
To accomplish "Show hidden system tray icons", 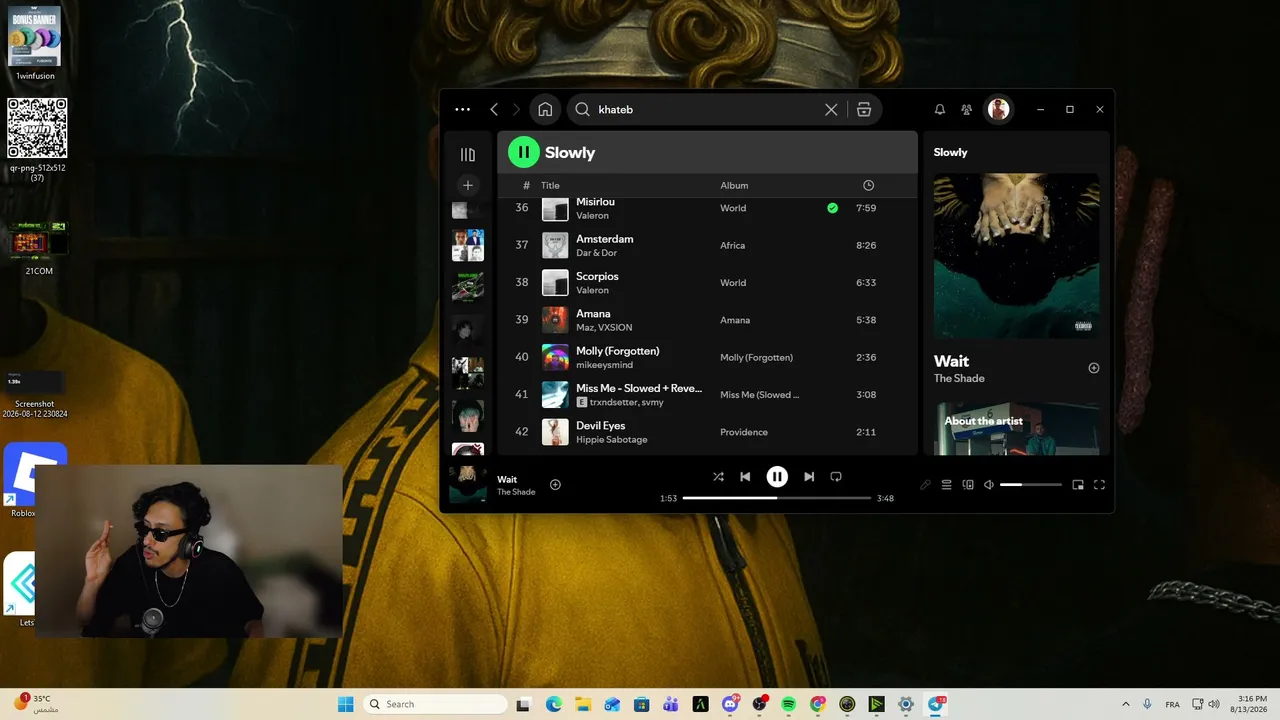I will [1125, 704].
